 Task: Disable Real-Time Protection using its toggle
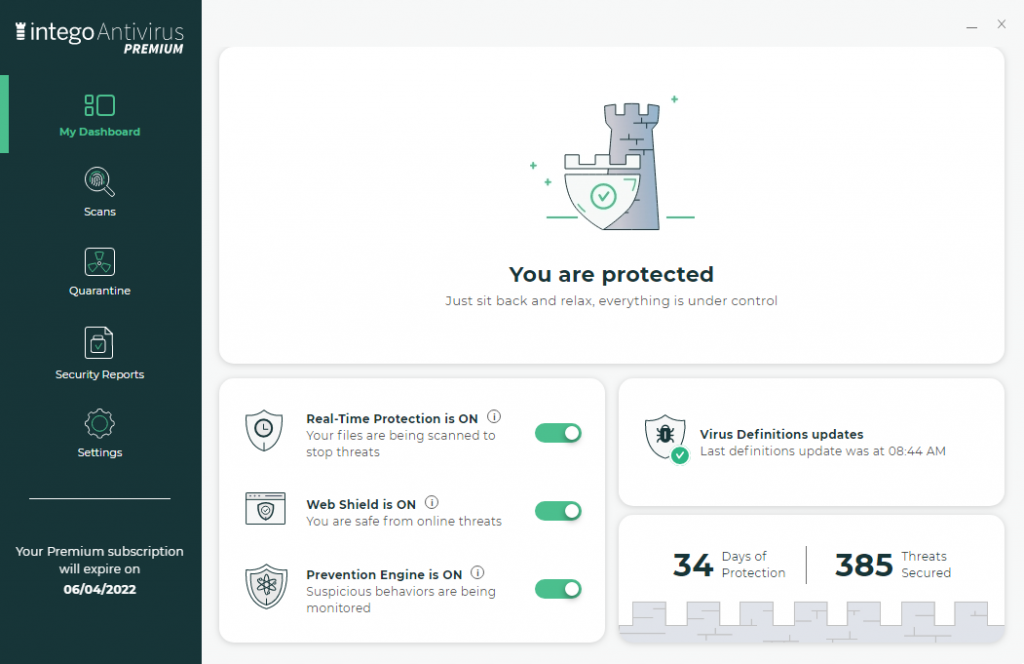pyautogui.click(x=557, y=432)
